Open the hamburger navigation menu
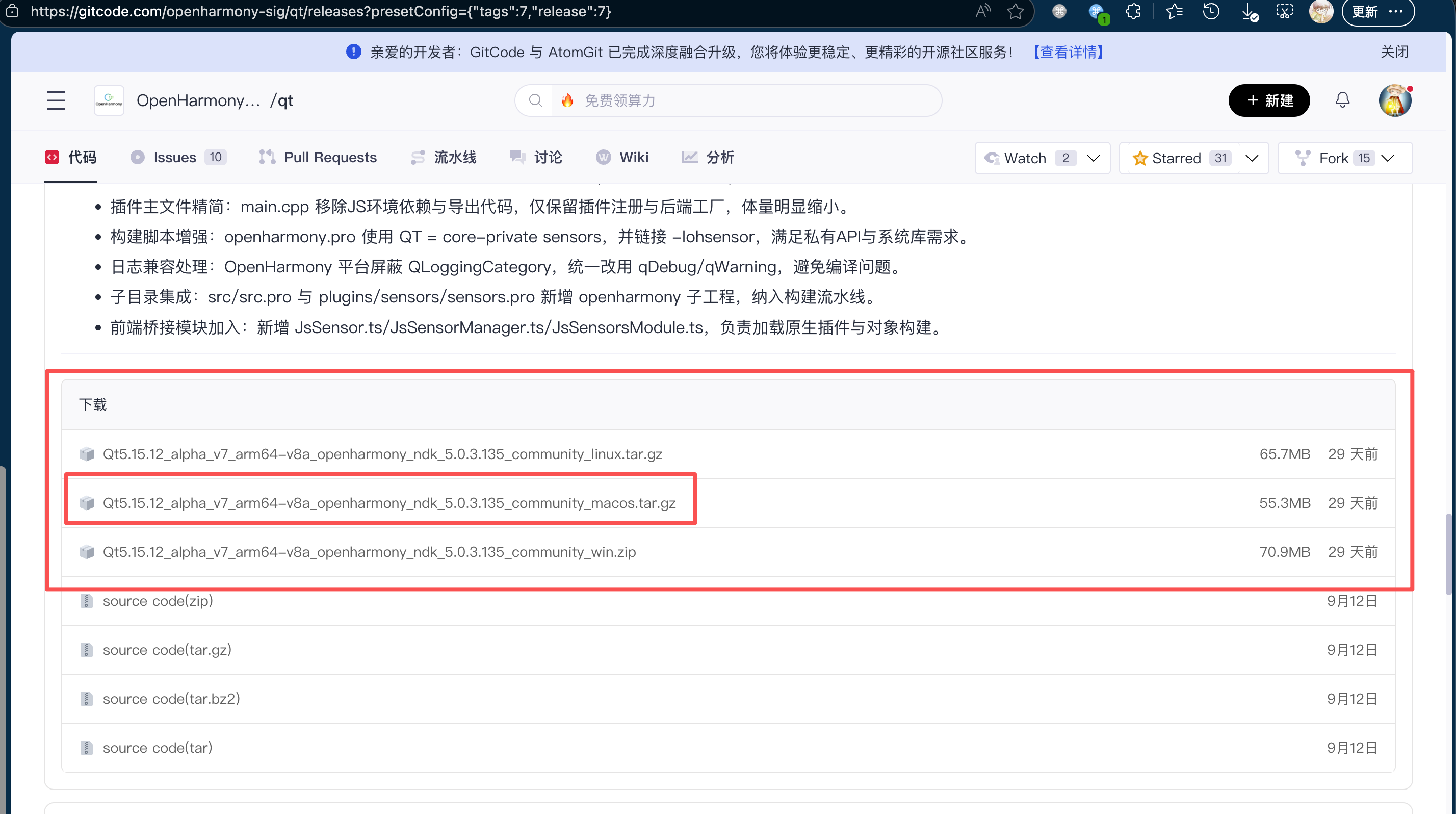1456x814 pixels. 56,100
